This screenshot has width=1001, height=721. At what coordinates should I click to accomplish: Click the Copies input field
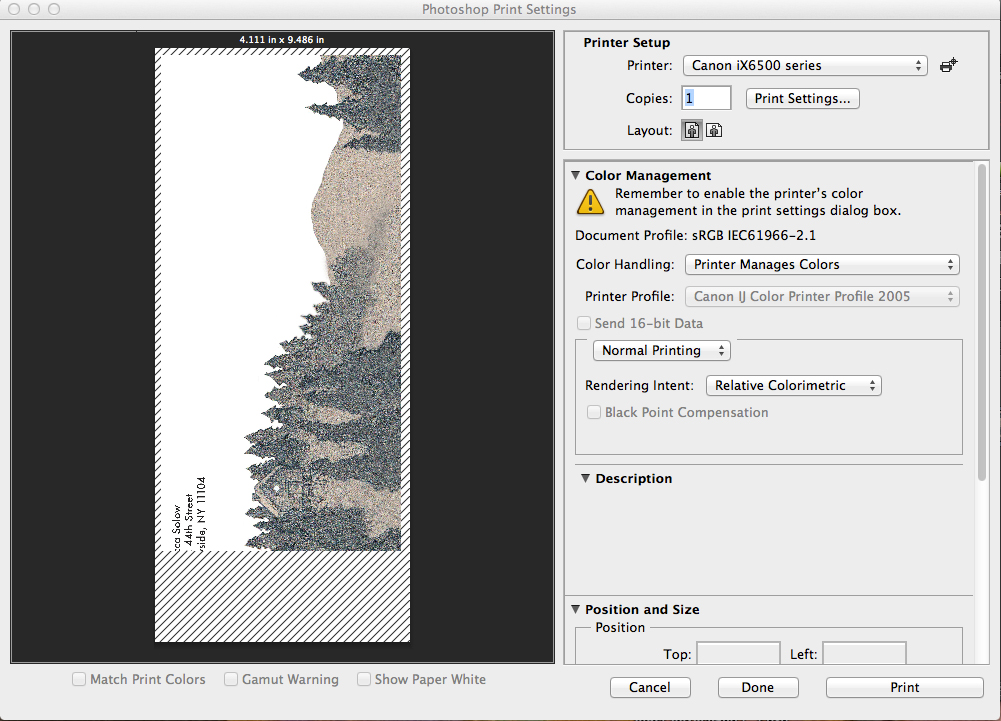coord(706,98)
